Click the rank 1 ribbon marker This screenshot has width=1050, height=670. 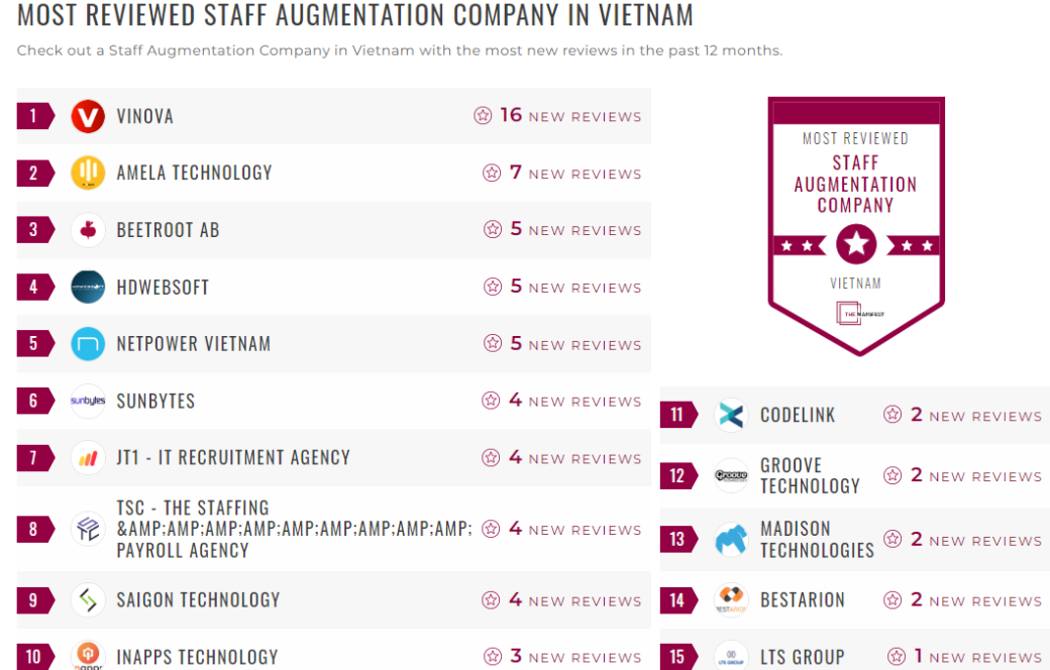[x=34, y=116]
